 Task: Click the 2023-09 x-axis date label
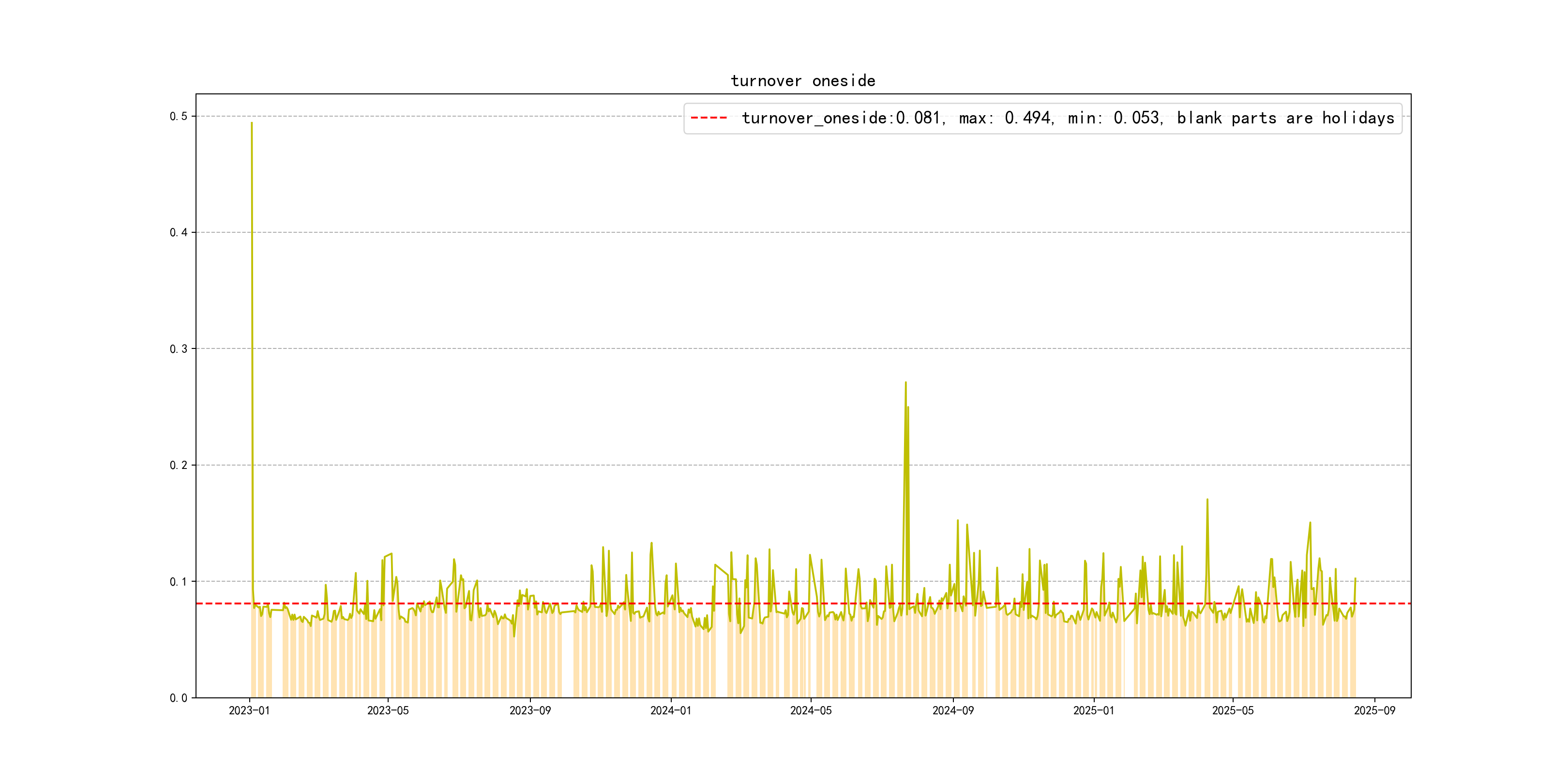[529, 710]
